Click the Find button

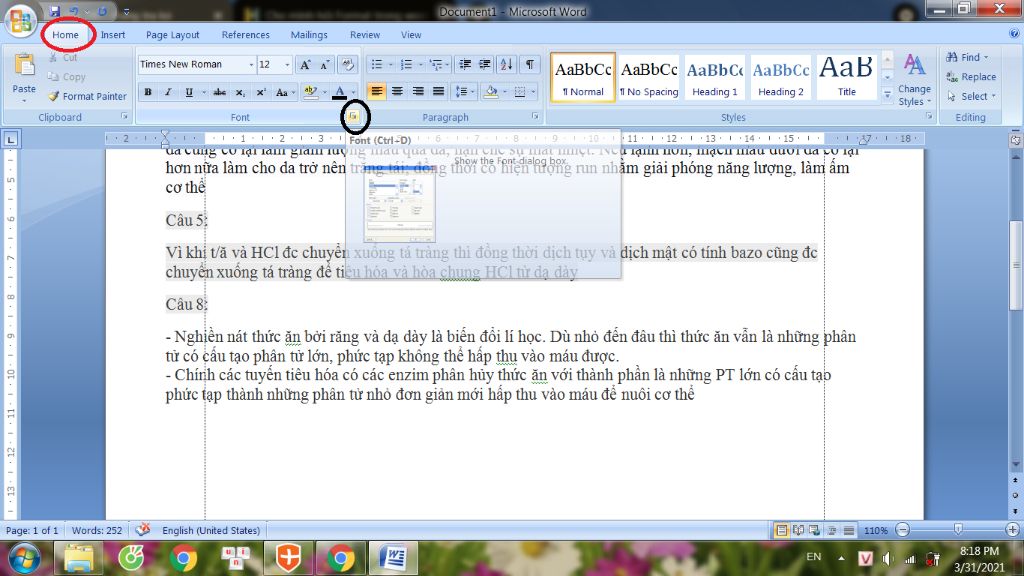(968, 57)
